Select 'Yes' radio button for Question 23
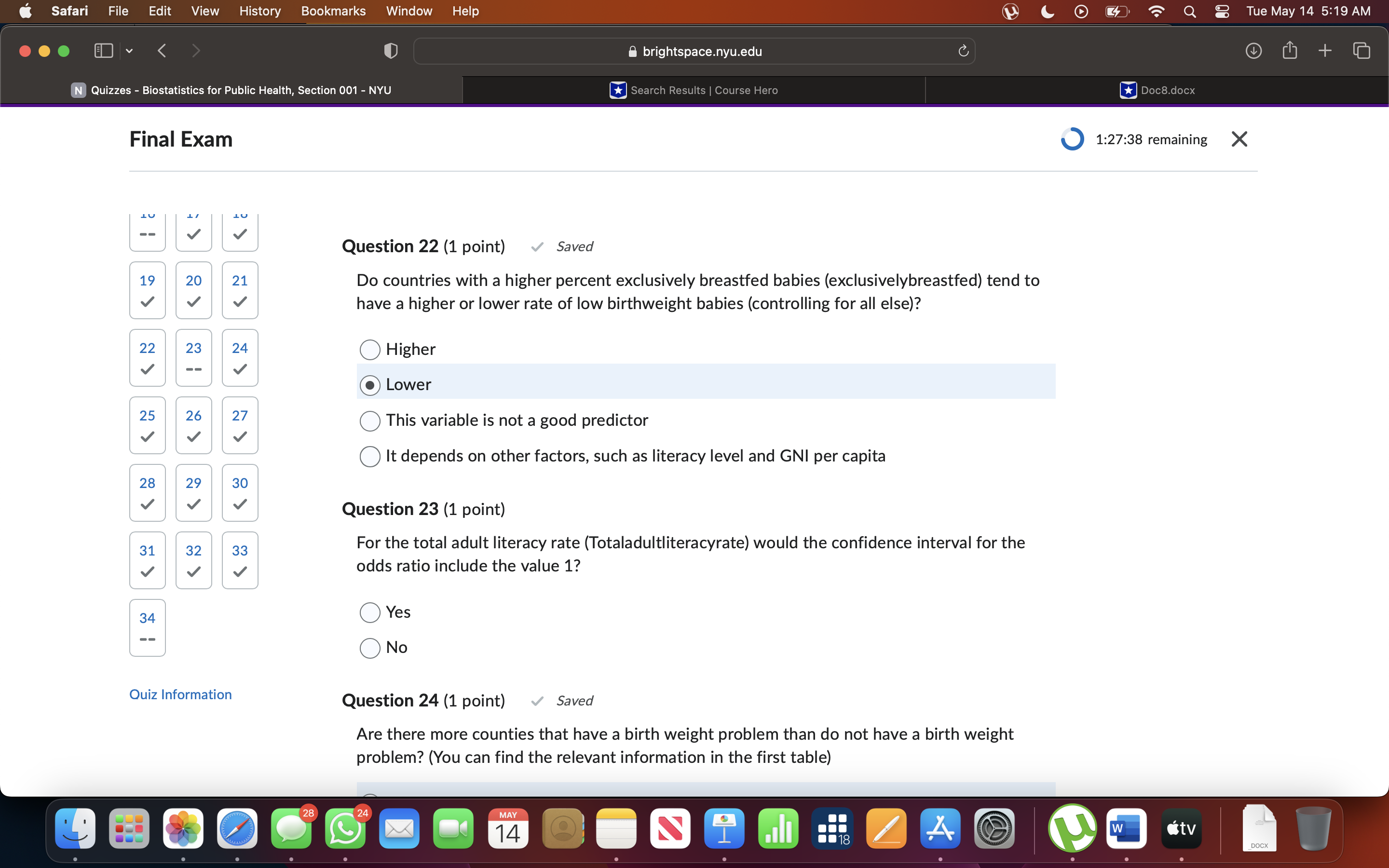The image size is (1389, 868). [369, 611]
